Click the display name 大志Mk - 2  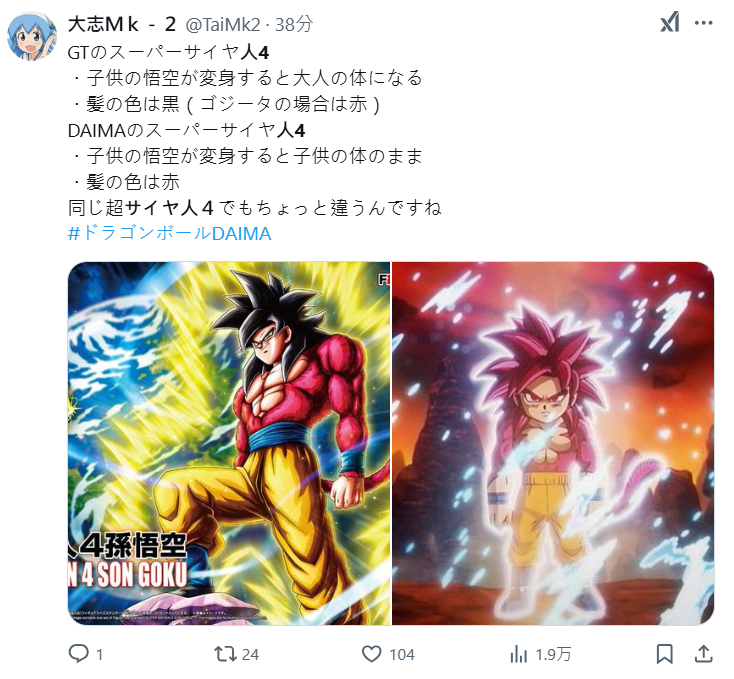[x=122, y=24]
